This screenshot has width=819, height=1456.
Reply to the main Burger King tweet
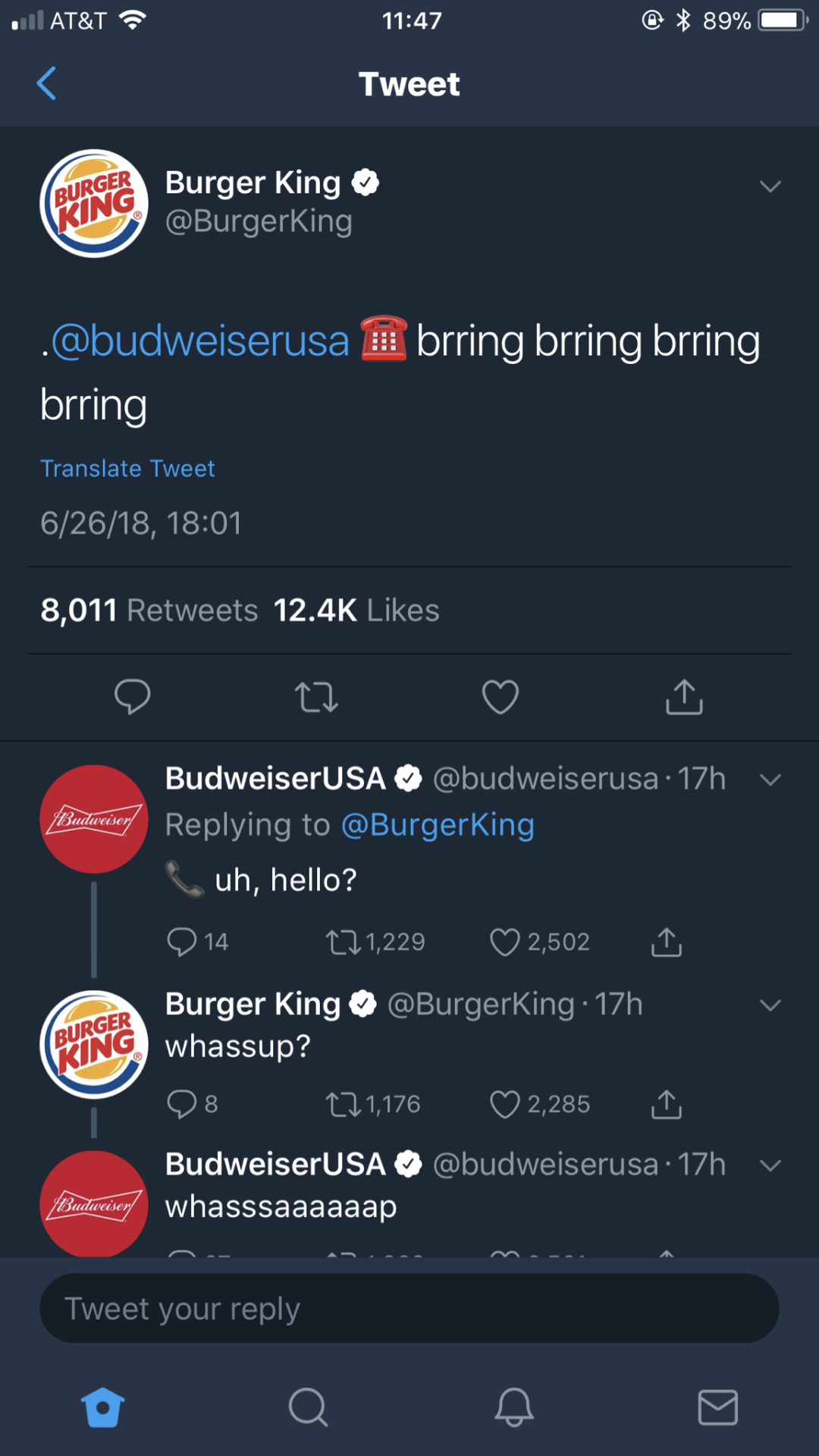tap(132, 697)
